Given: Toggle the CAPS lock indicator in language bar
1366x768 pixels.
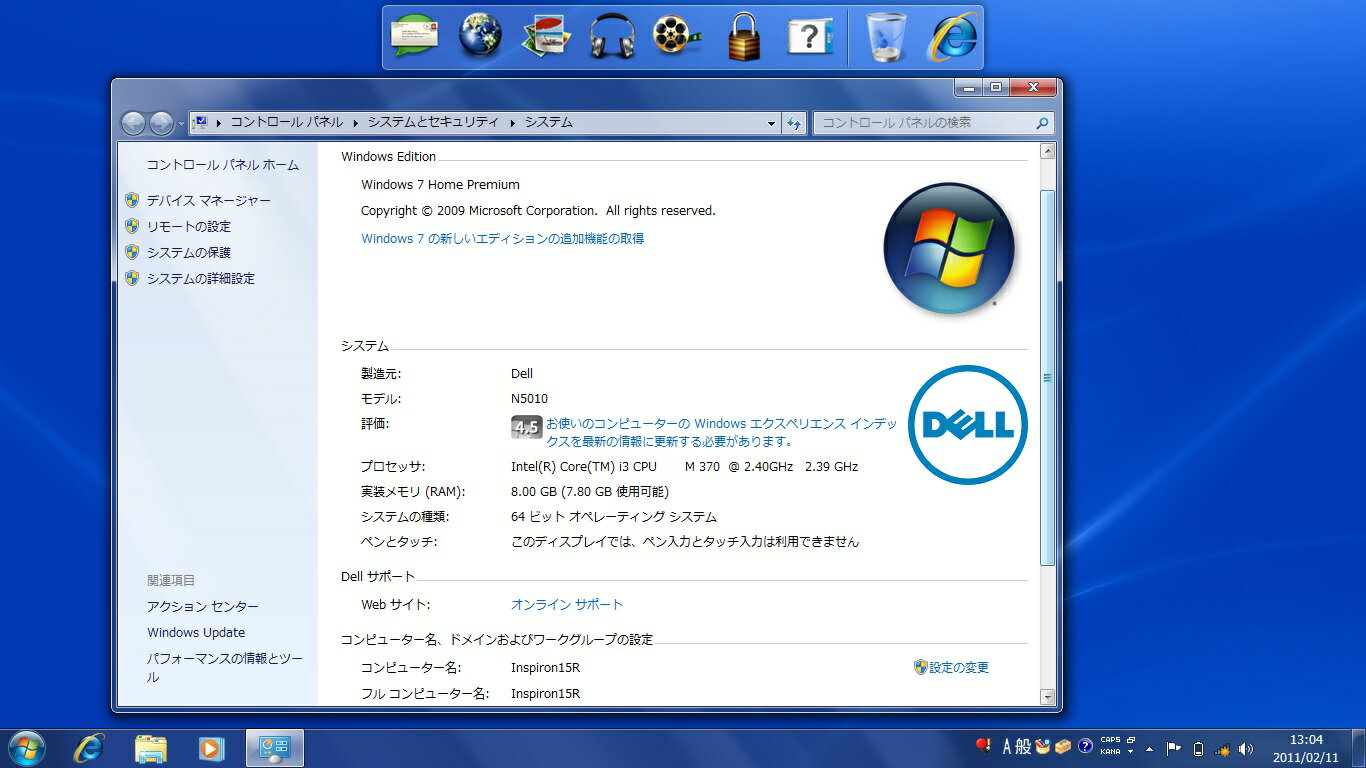Looking at the screenshot, I should (1110, 741).
